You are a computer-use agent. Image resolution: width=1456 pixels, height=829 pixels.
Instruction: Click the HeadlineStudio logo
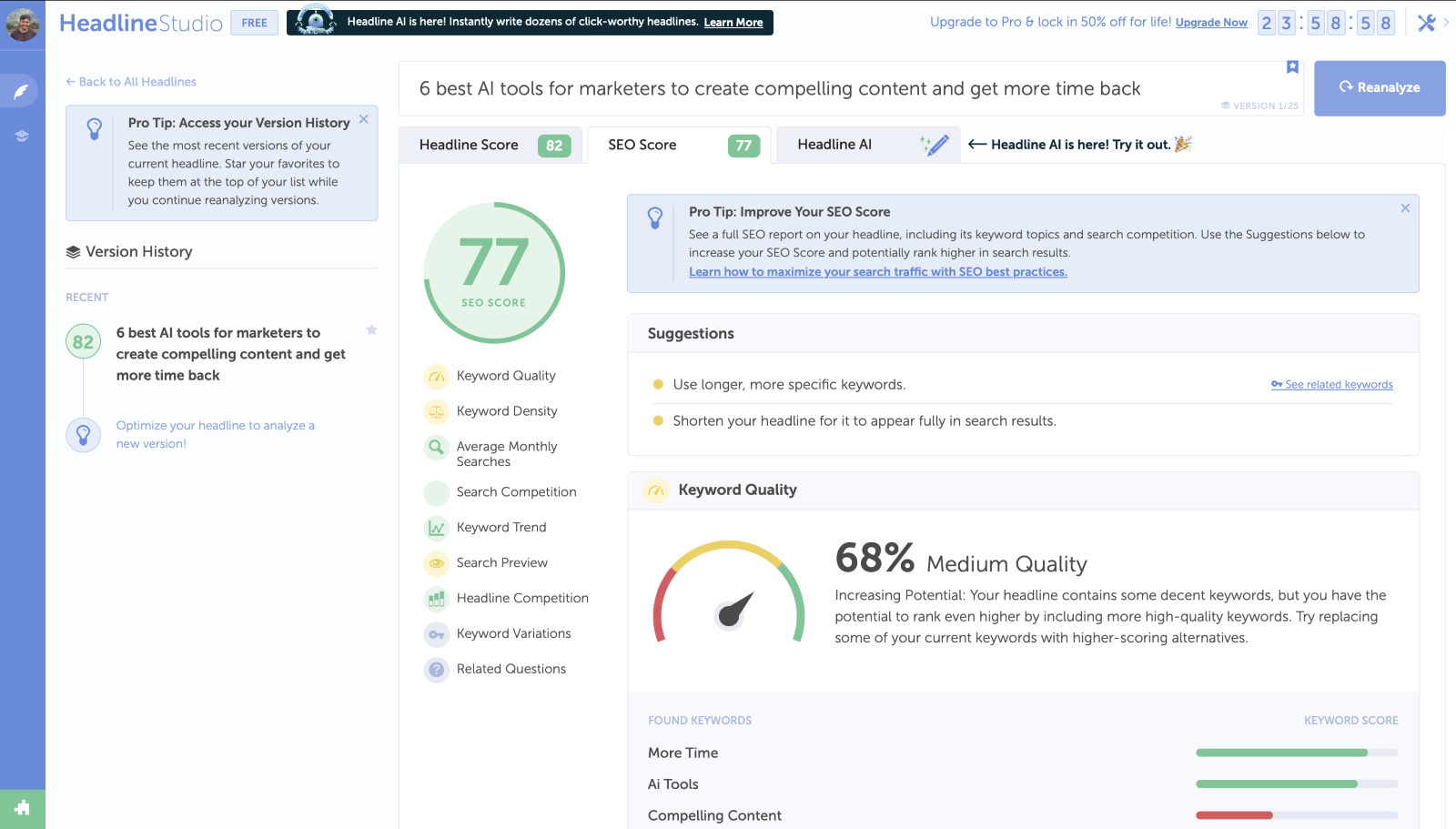141,23
